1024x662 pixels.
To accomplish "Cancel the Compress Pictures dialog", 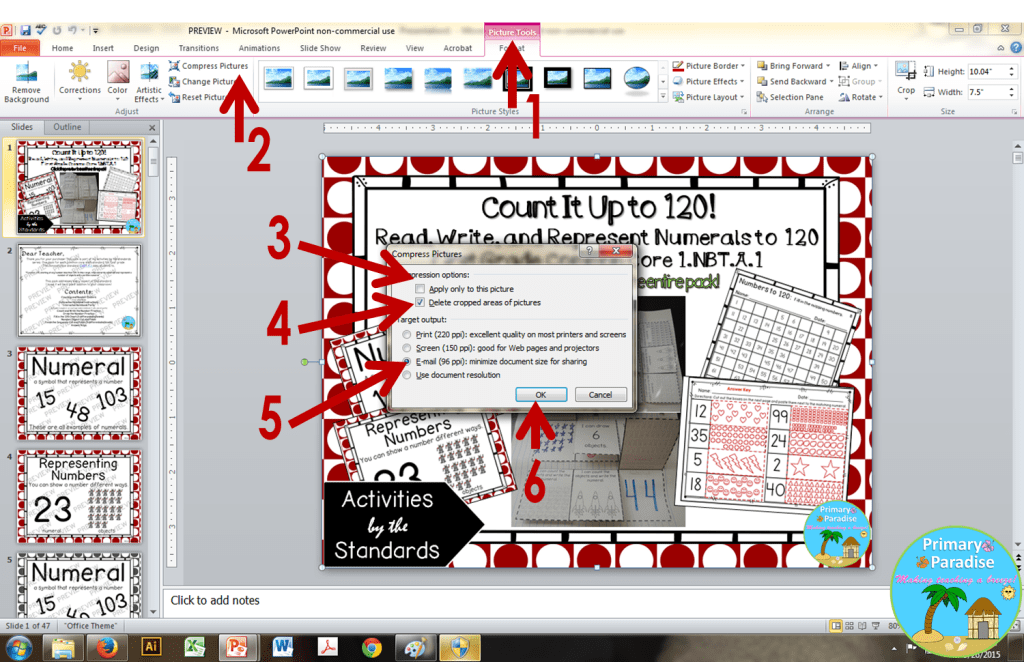I will (600, 394).
